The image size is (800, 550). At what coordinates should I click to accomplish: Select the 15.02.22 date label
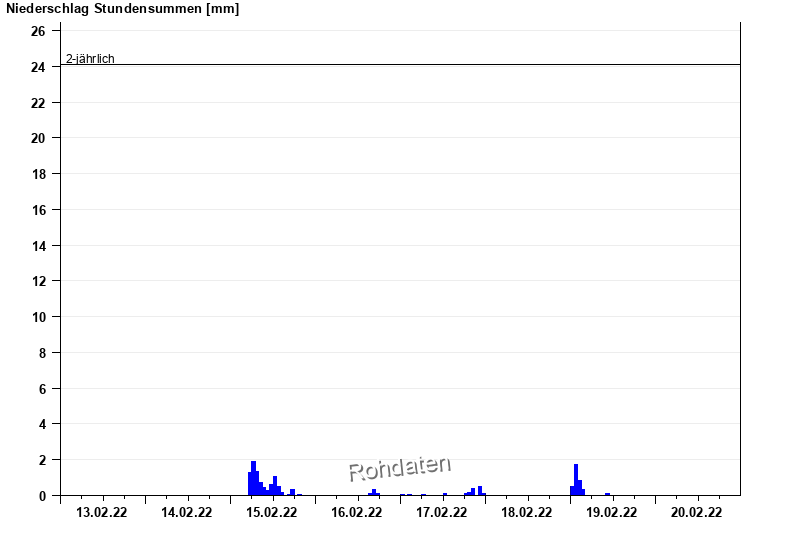[272, 513]
